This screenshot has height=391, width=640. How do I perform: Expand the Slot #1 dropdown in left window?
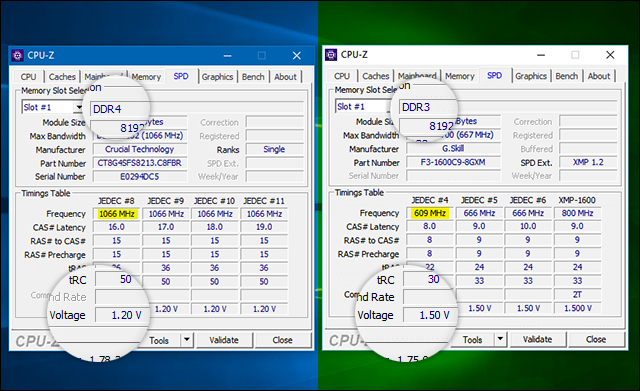click(78, 107)
